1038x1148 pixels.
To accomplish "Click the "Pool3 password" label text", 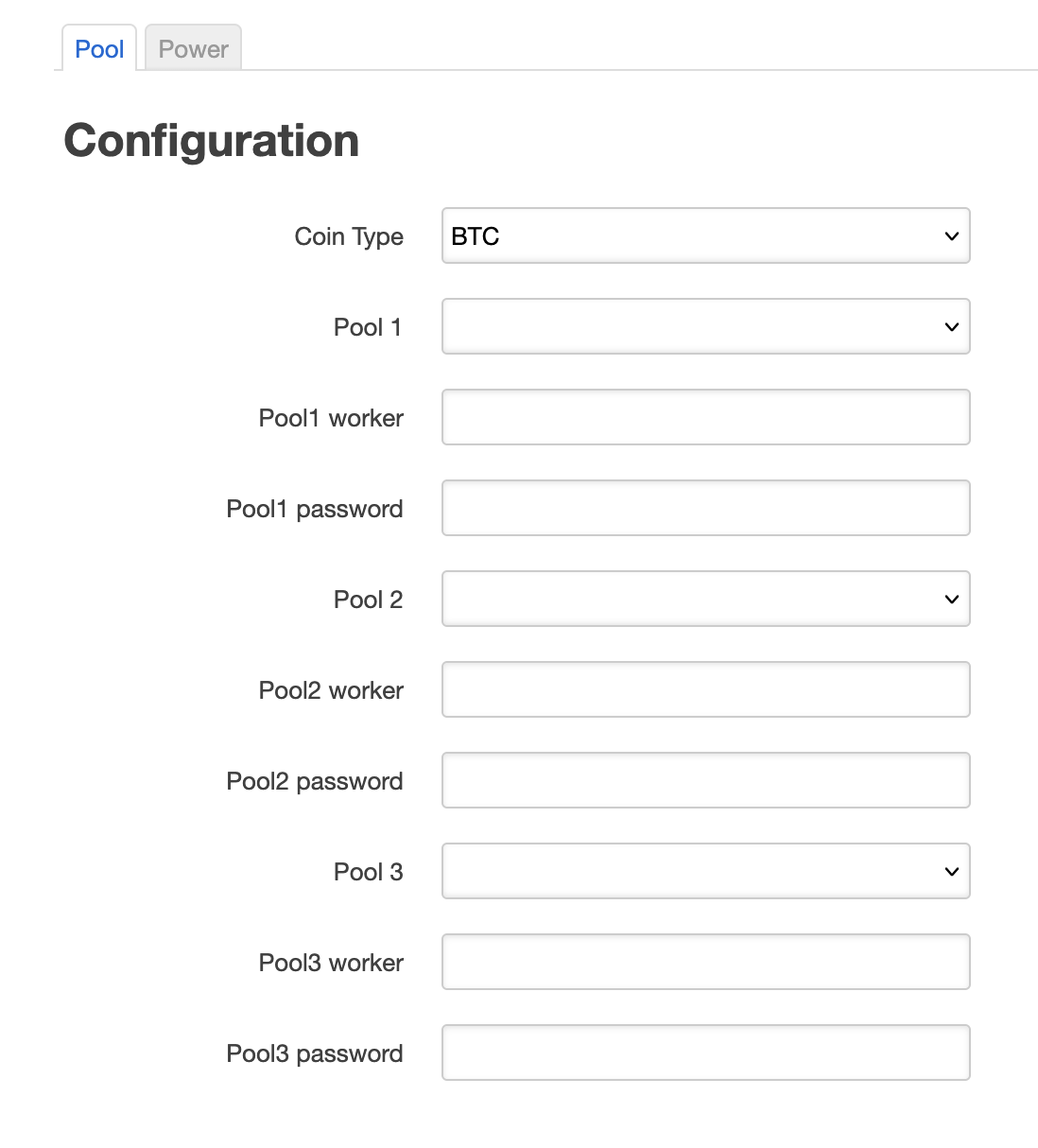I will (315, 1053).
